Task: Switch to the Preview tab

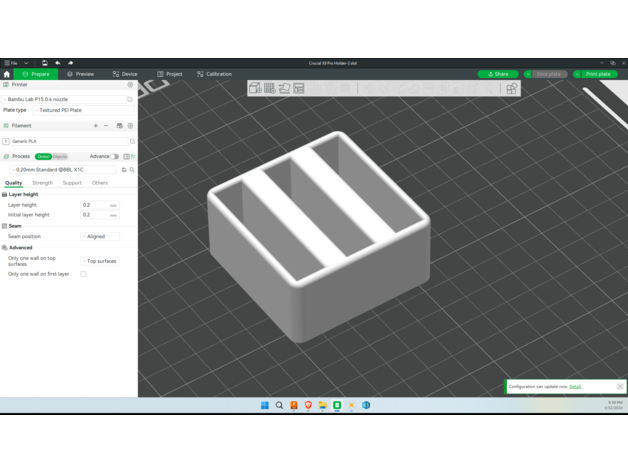Action: tap(81, 74)
